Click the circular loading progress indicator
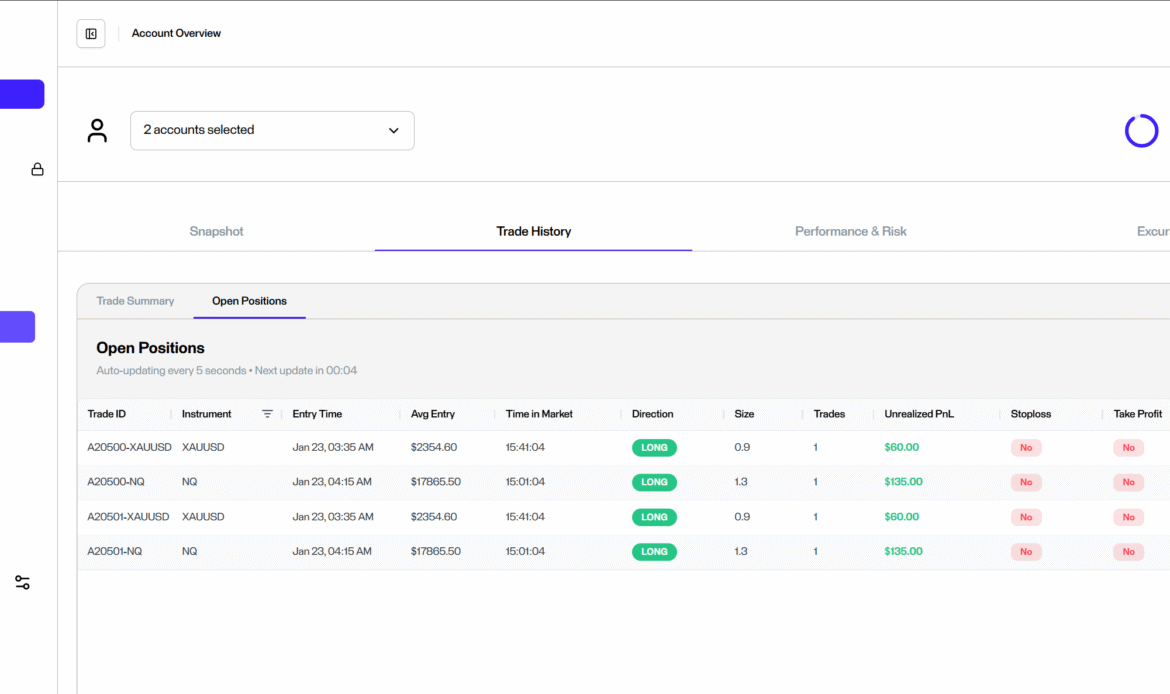The width and height of the screenshot is (1170, 694). tap(1141, 131)
